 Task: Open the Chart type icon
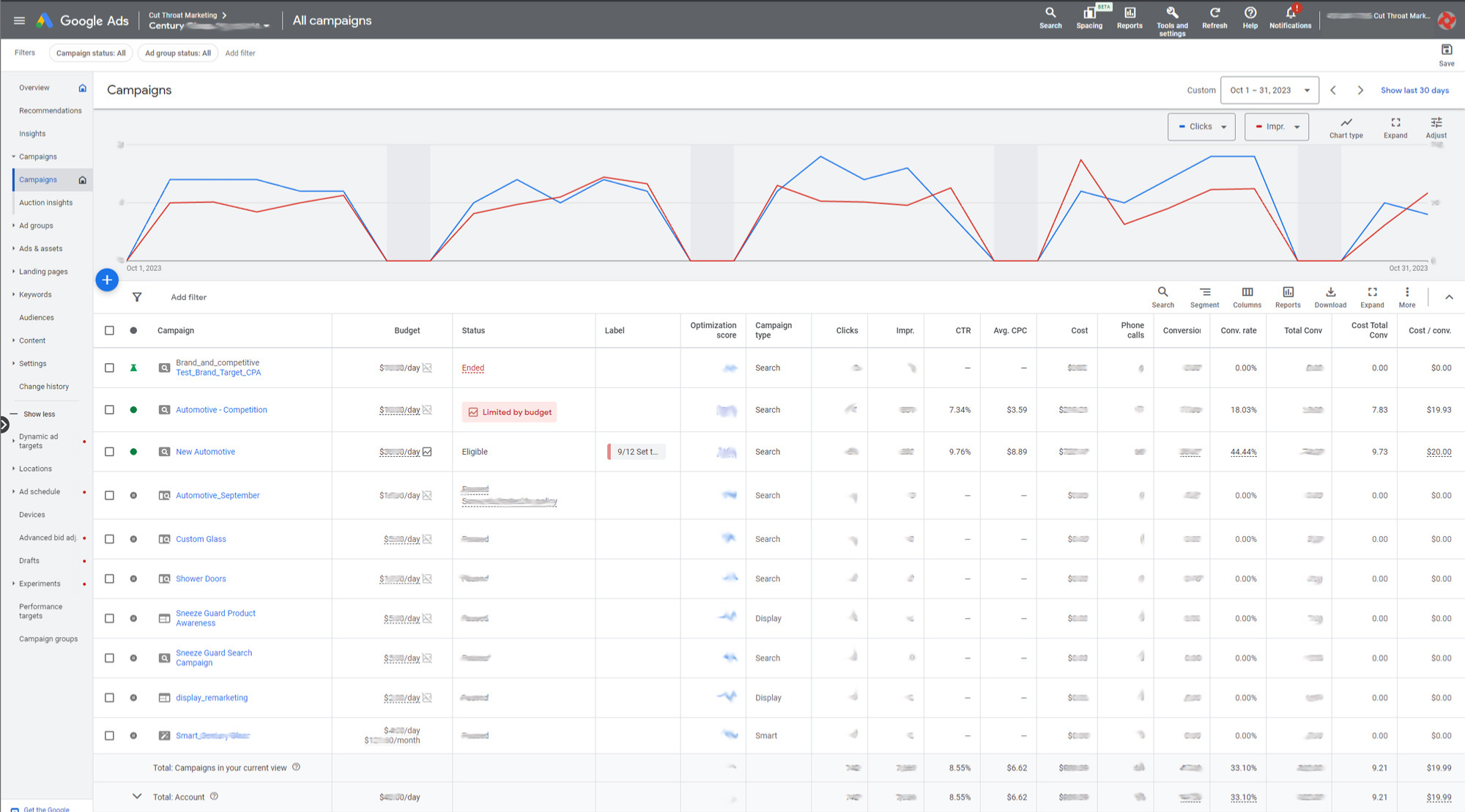(1346, 123)
